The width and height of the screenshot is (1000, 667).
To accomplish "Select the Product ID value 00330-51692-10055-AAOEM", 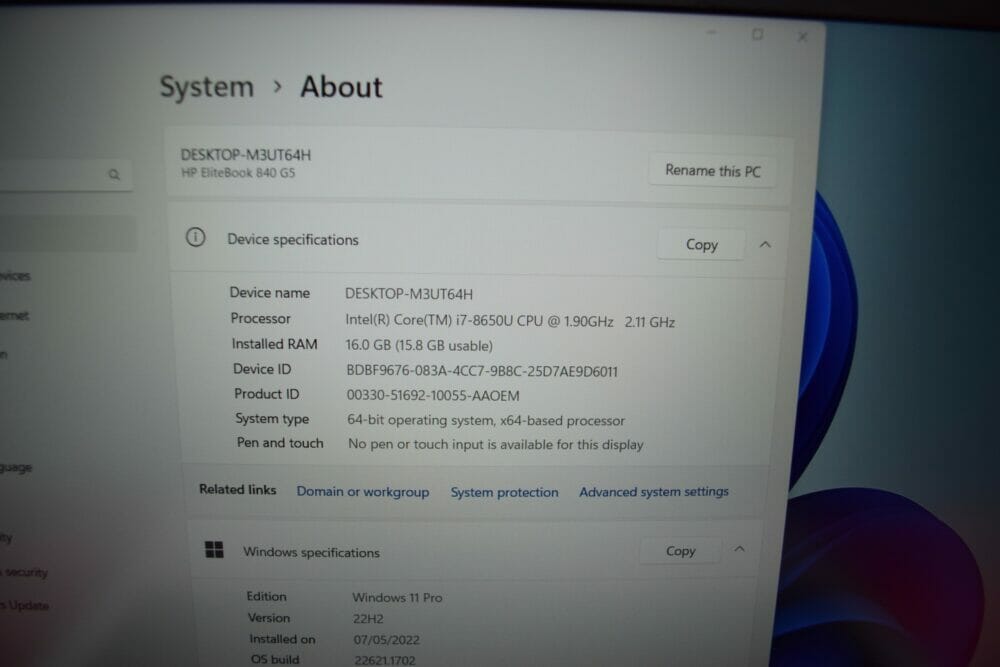I will 433,395.
